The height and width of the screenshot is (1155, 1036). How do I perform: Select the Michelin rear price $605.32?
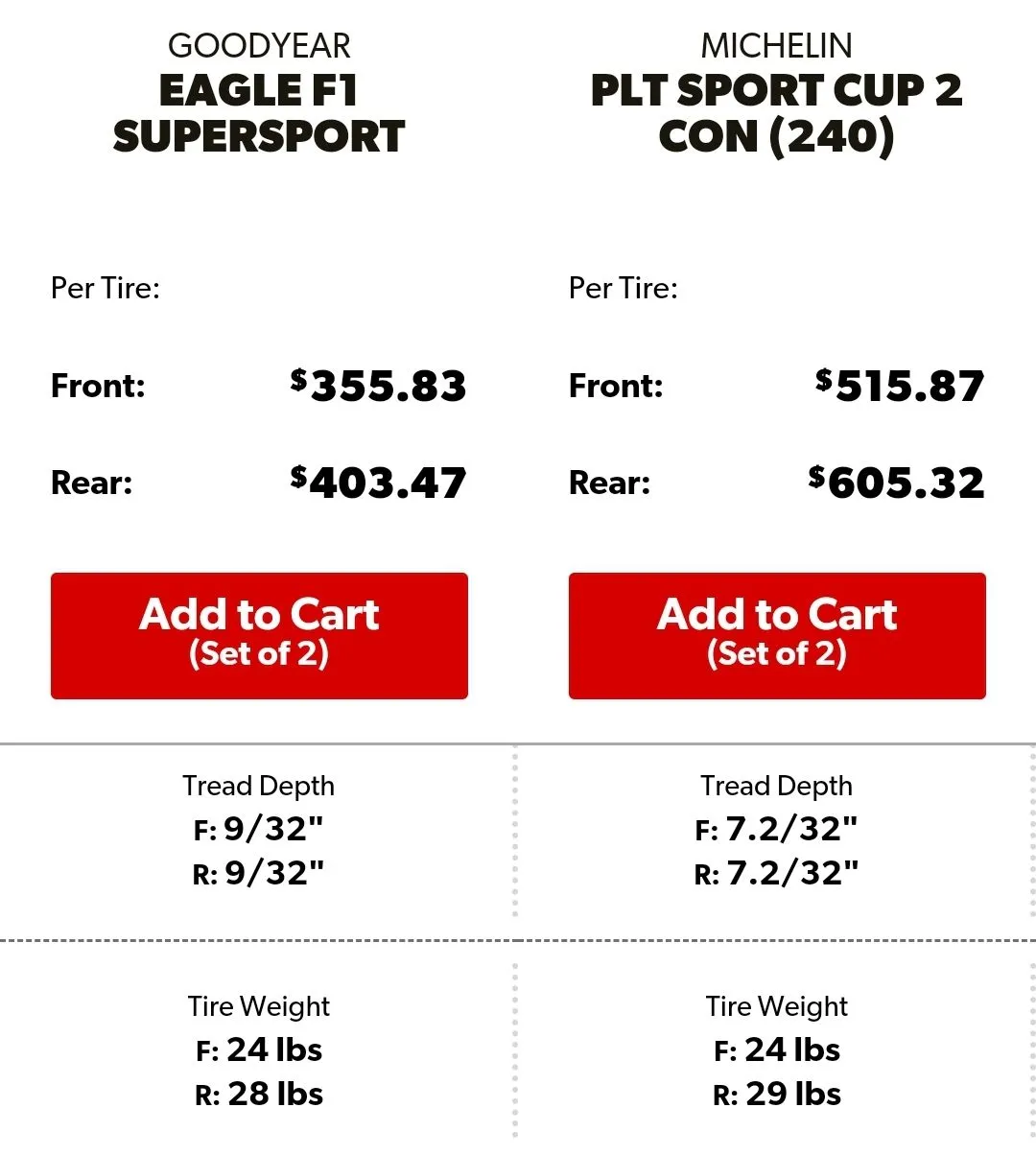pos(897,482)
